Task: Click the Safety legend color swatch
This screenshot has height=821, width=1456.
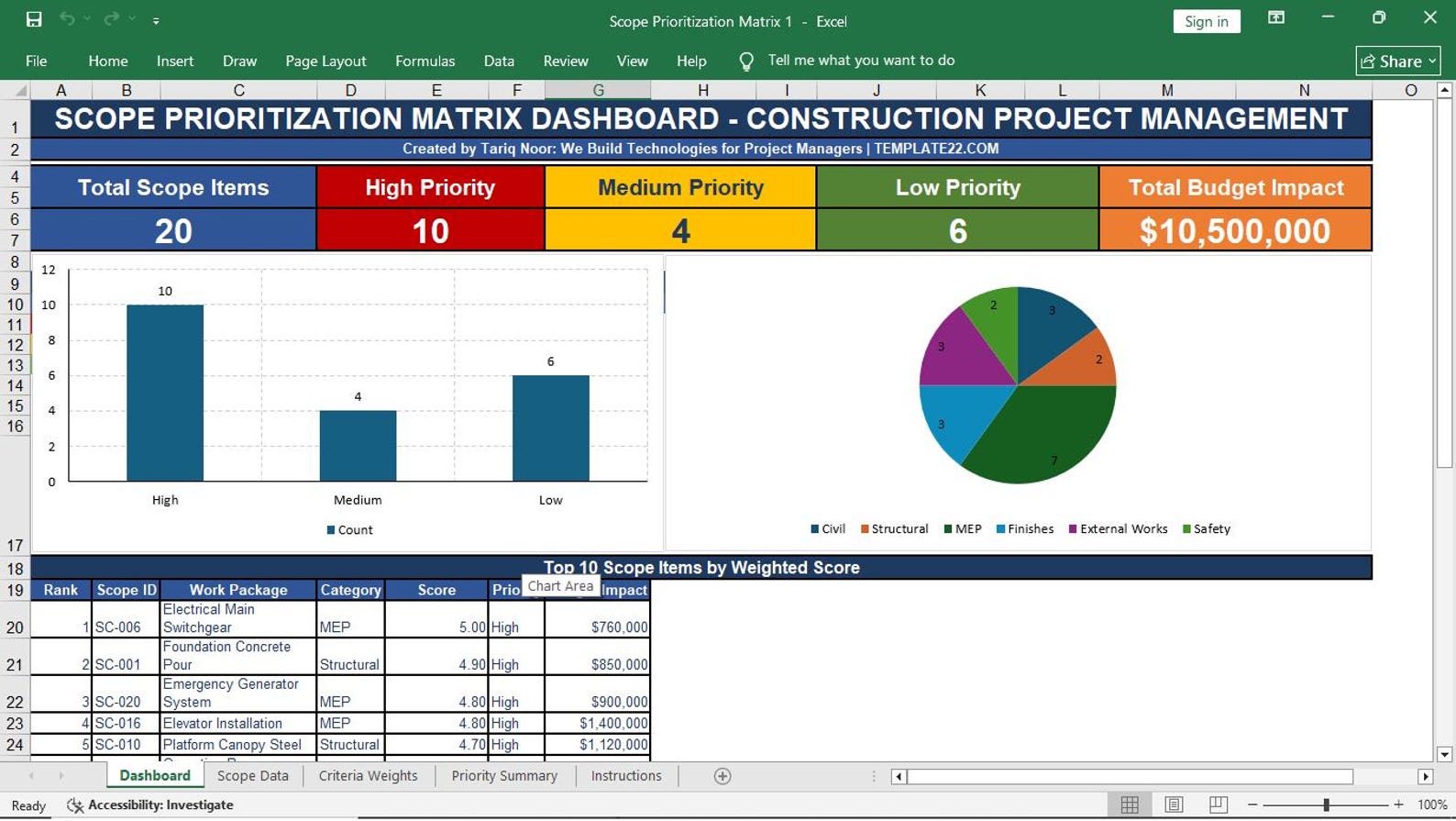Action: (1186, 529)
